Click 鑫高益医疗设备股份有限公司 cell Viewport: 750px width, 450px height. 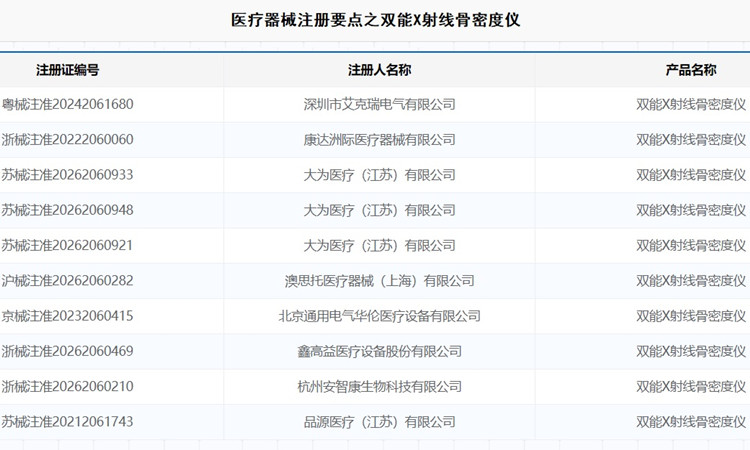379,351
